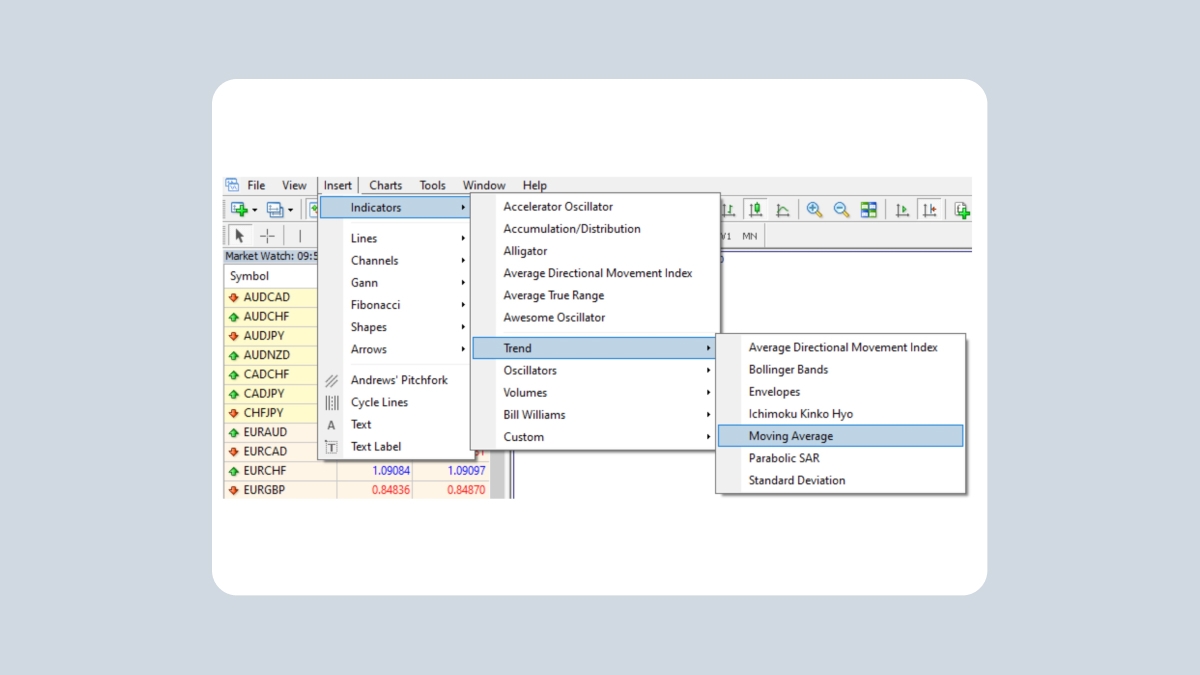
Task: Click the Cycle Lines icon
Action: pos(332,402)
